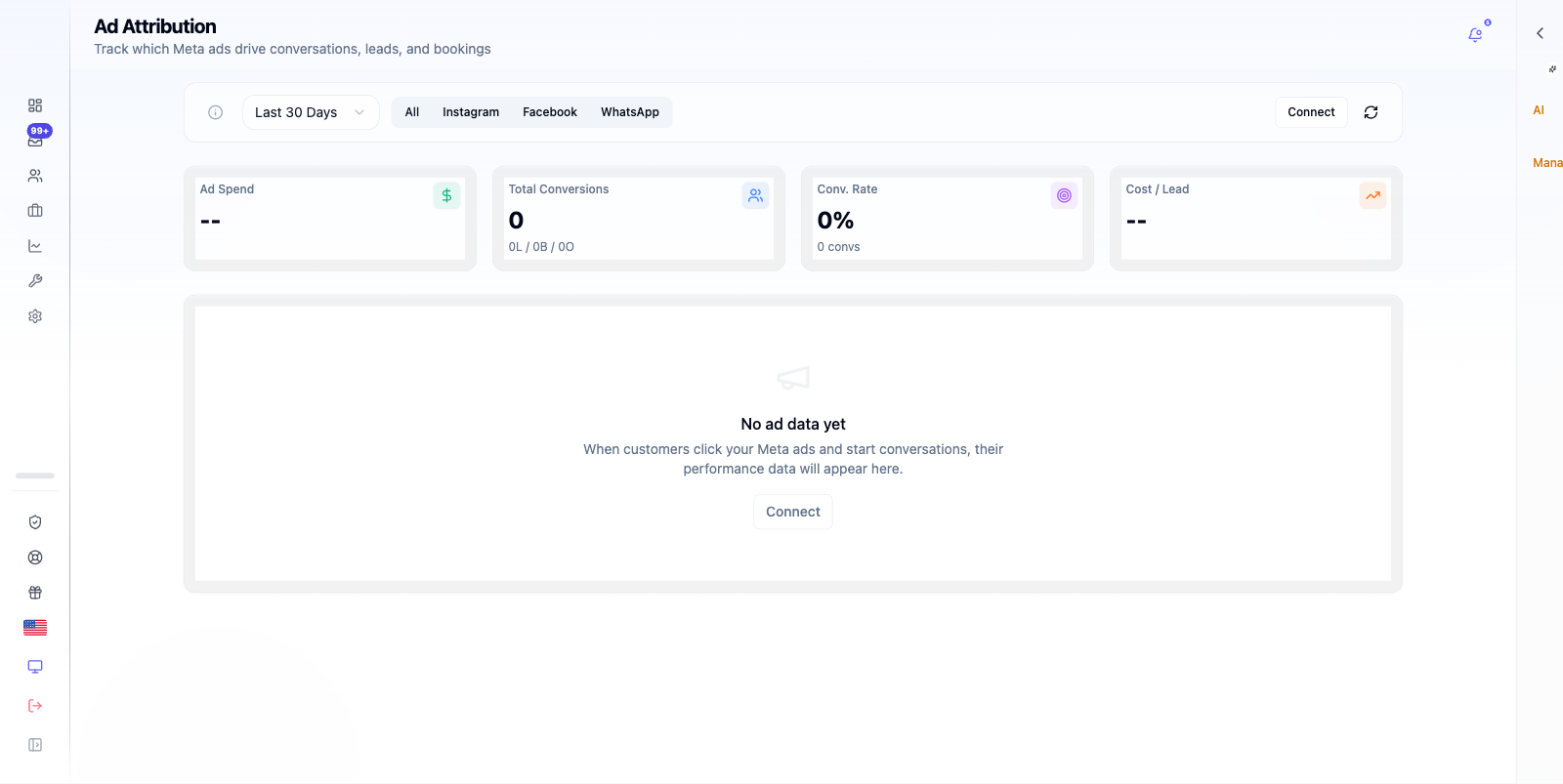Click the sidebar horizontal scroll handle bar
1563x784 pixels.
(x=35, y=475)
